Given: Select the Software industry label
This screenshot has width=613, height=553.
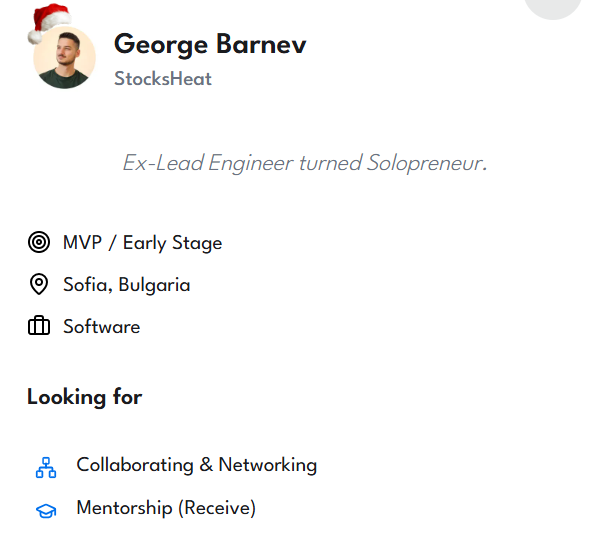Looking at the screenshot, I should (x=101, y=327).
